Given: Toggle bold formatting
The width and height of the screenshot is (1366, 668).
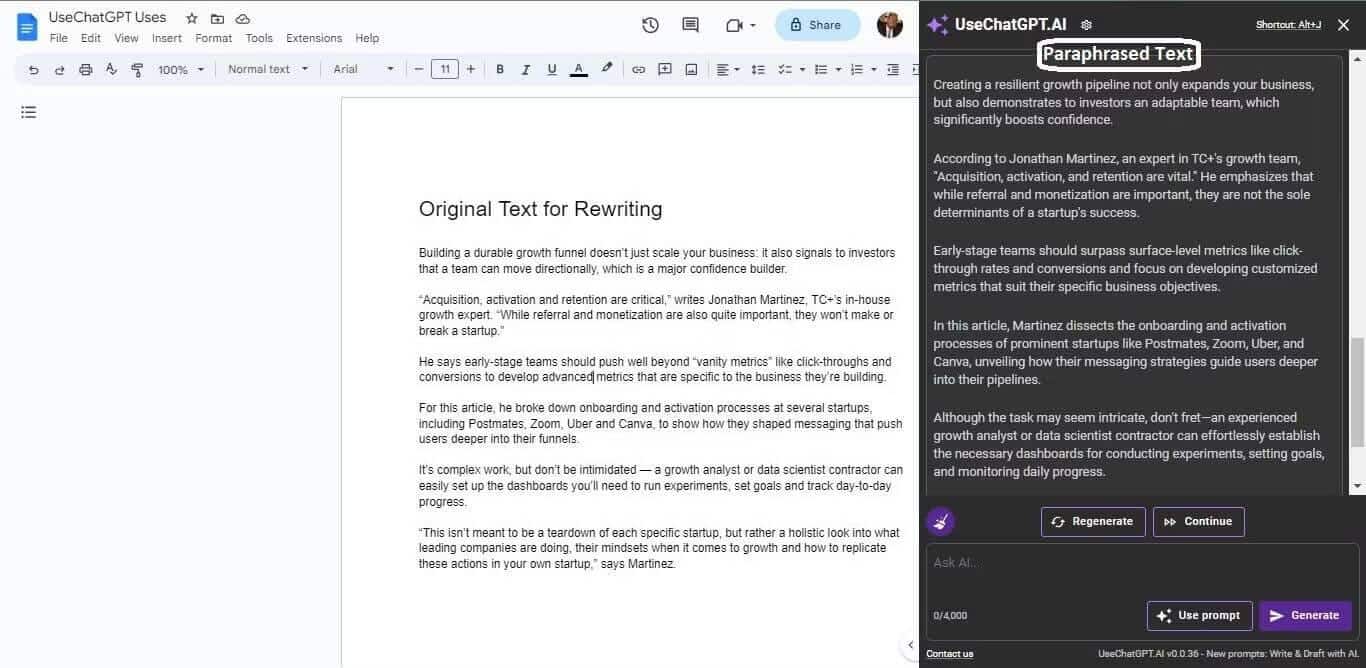Looking at the screenshot, I should (499, 69).
